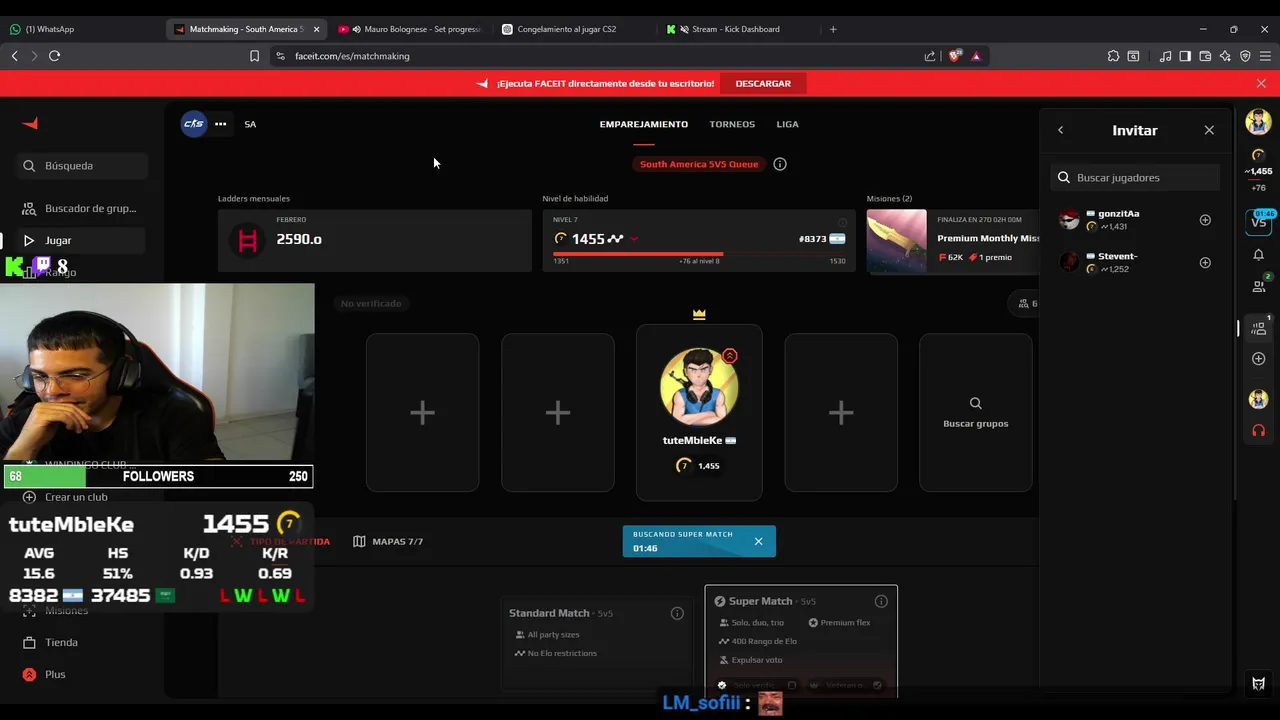Open the Ladders mensuales 2590.o card

(x=375, y=240)
